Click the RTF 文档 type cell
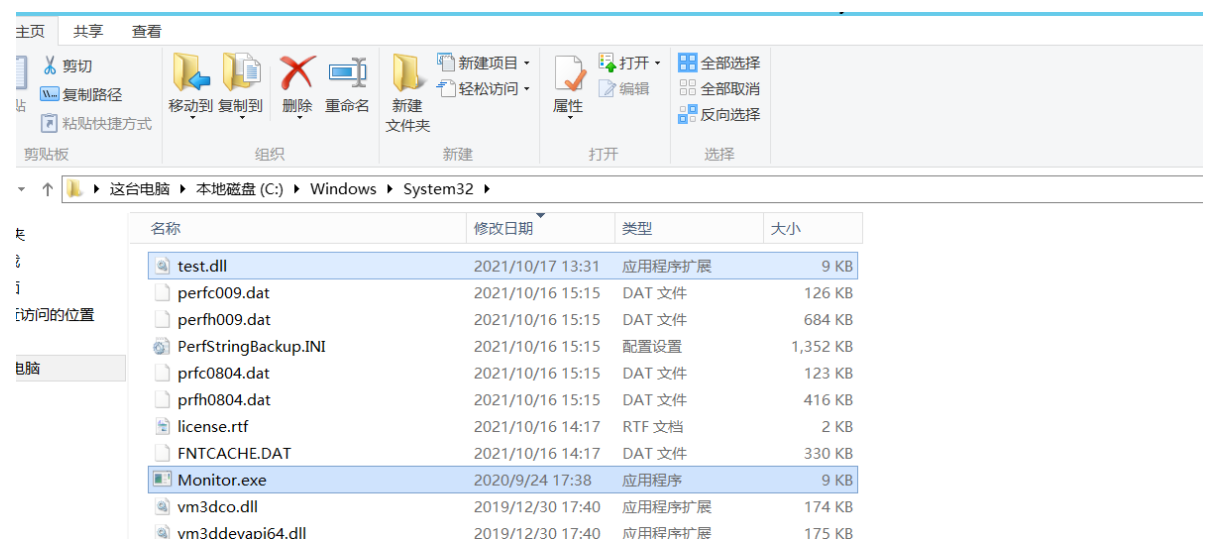 point(652,426)
